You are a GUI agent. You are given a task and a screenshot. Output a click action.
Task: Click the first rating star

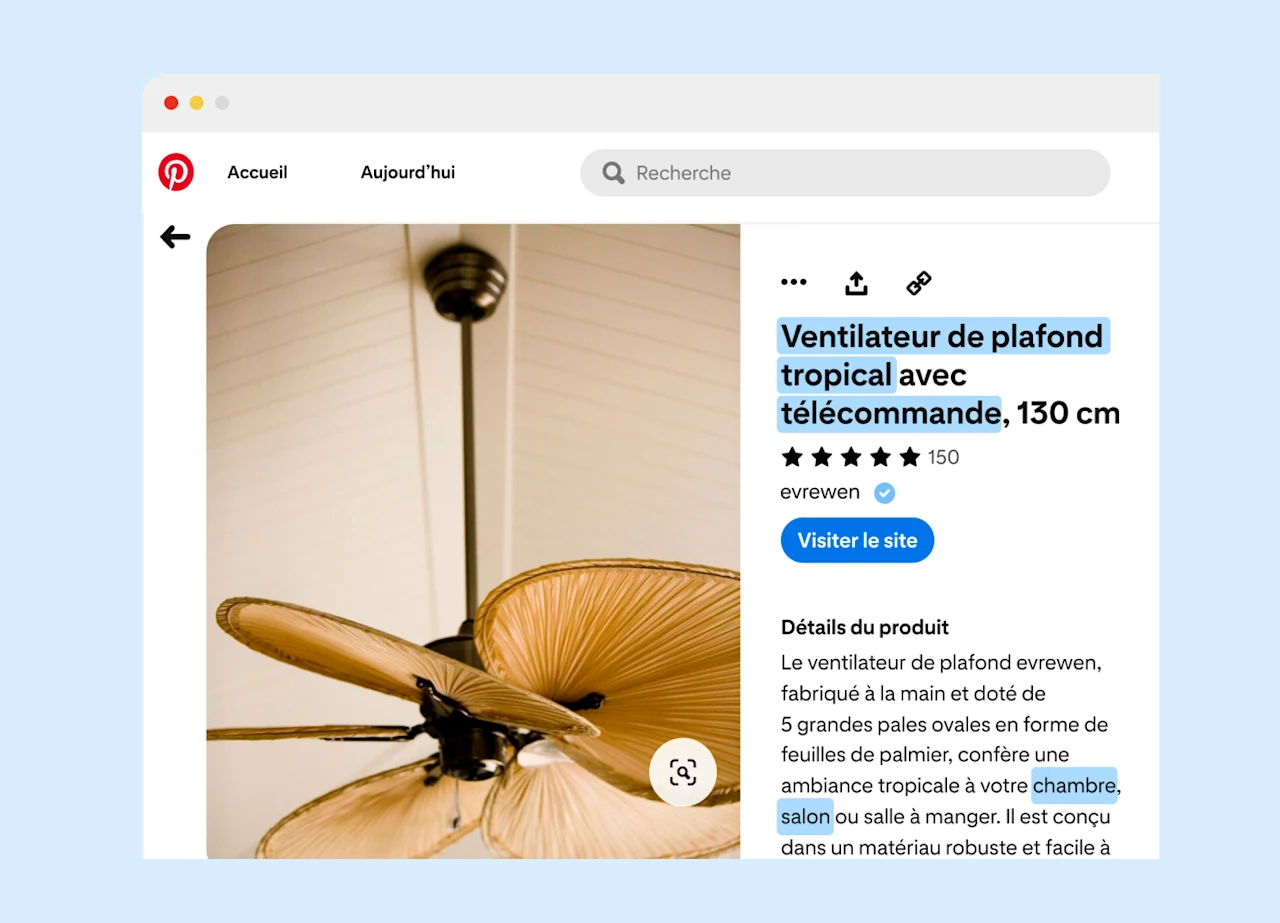click(x=791, y=457)
